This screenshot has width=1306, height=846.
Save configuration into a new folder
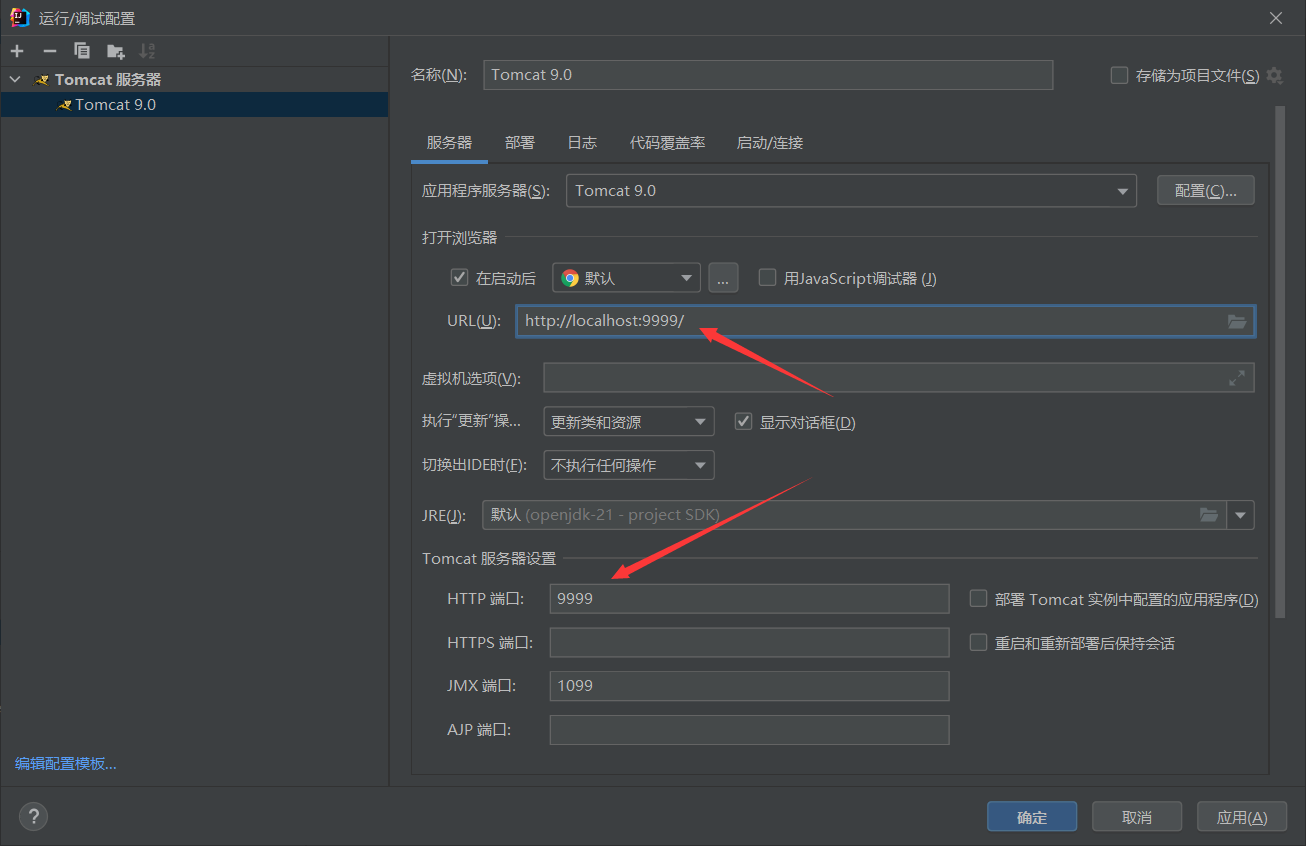(x=115, y=51)
